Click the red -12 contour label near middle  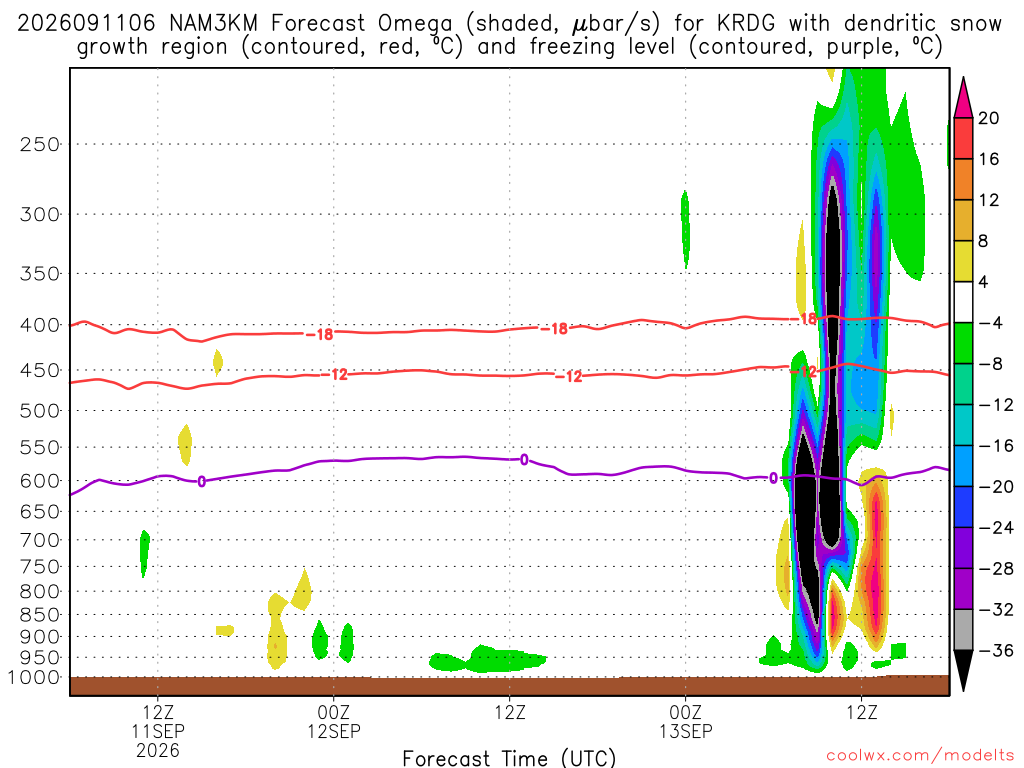(x=568, y=376)
